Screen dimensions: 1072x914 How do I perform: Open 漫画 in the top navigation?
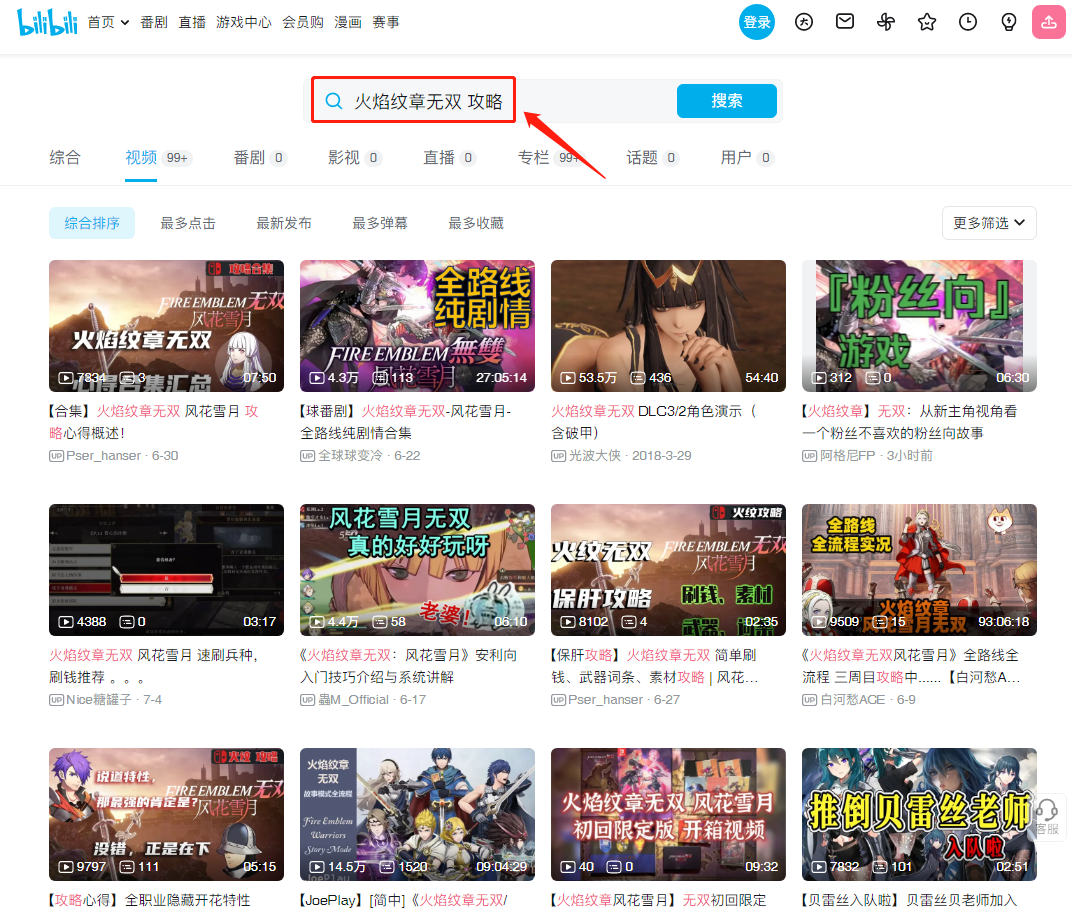point(348,23)
